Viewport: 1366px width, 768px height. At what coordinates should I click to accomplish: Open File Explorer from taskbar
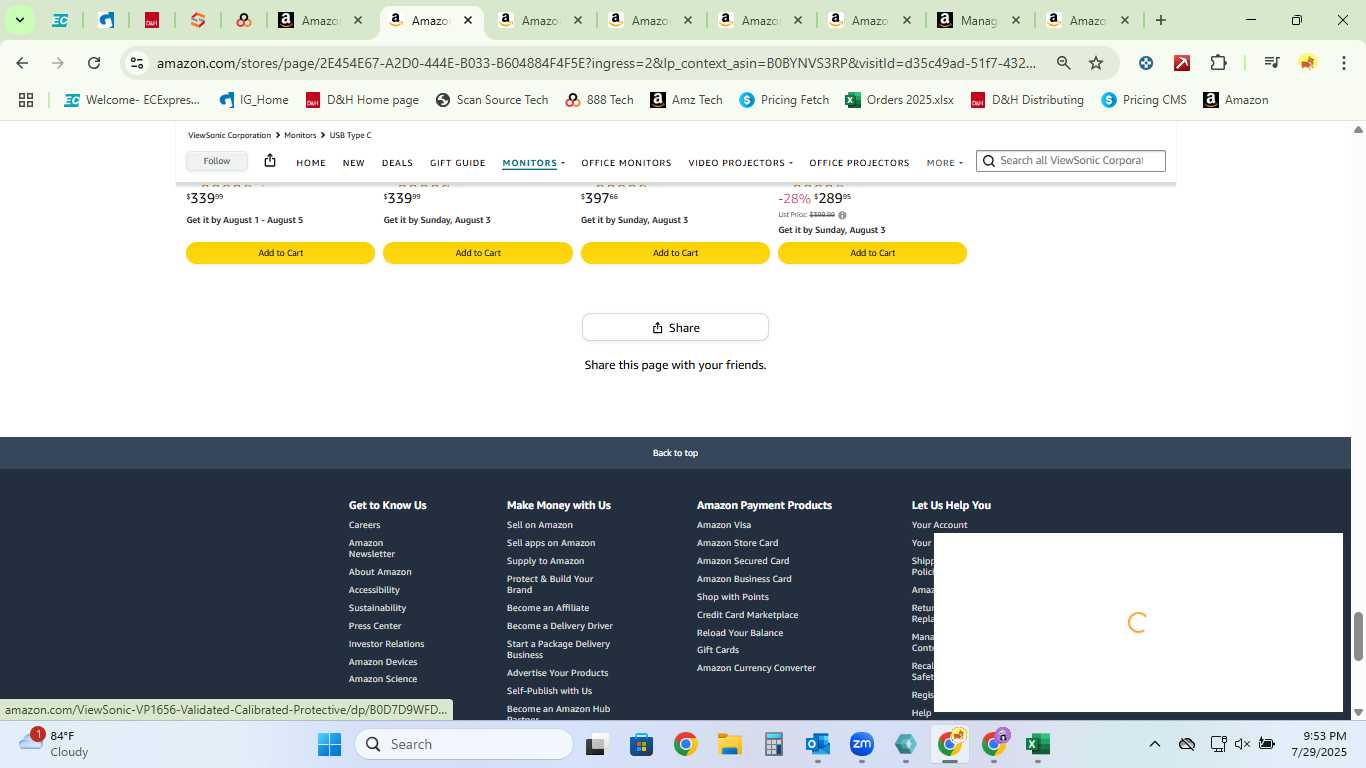[729, 744]
